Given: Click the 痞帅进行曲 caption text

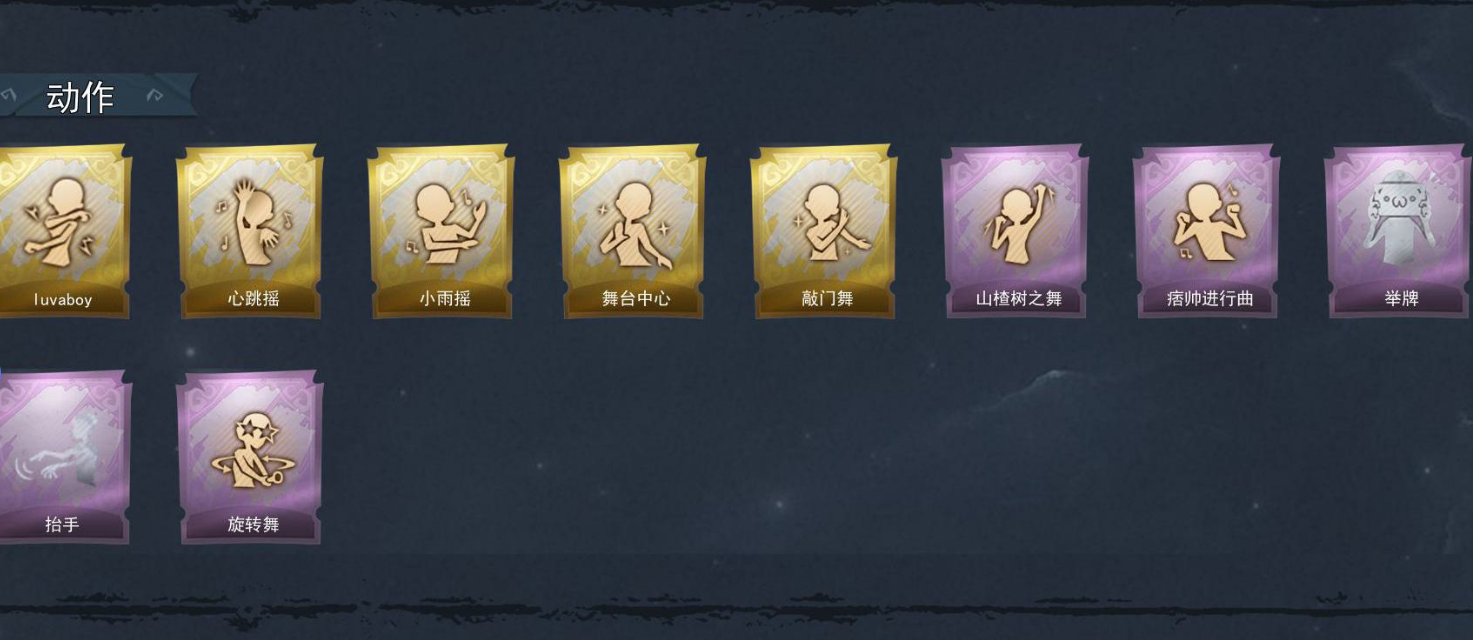Looking at the screenshot, I should (x=1210, y=299).
